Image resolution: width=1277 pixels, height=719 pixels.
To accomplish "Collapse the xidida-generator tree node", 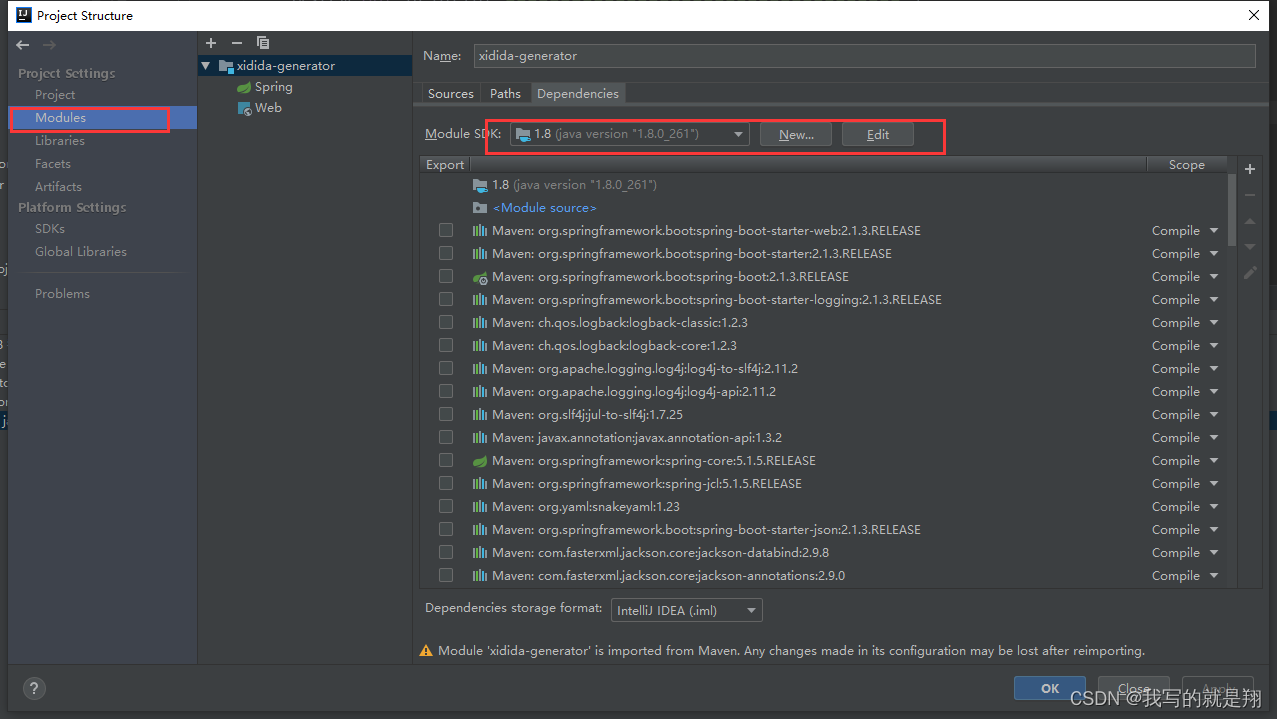I will pos(206,66).
